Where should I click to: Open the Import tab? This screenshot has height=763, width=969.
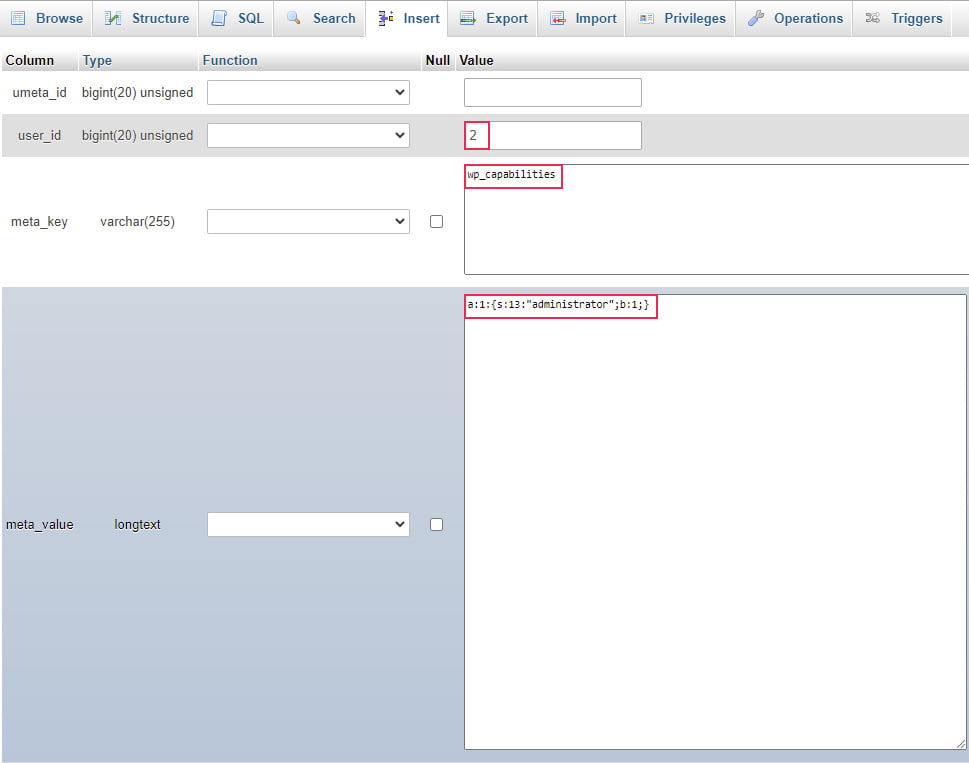582,19
